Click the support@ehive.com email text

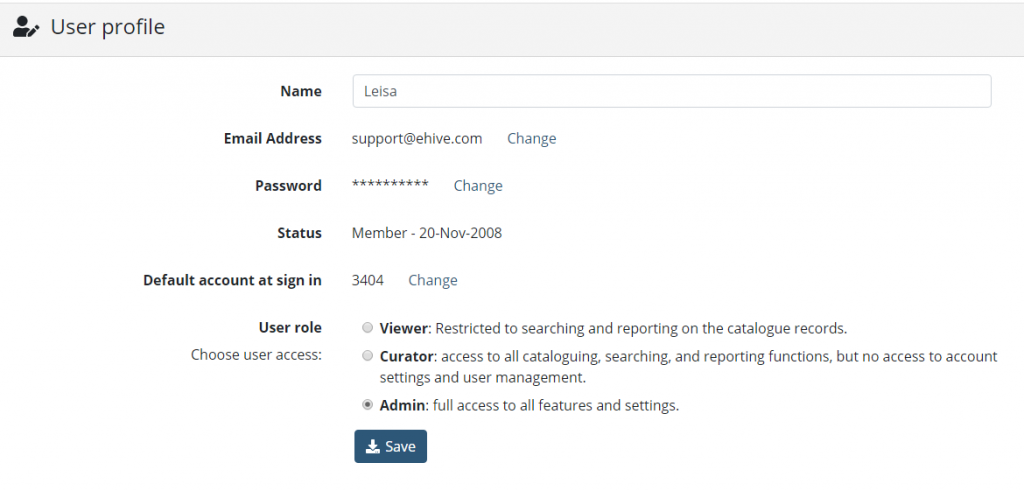coord(417,138)
